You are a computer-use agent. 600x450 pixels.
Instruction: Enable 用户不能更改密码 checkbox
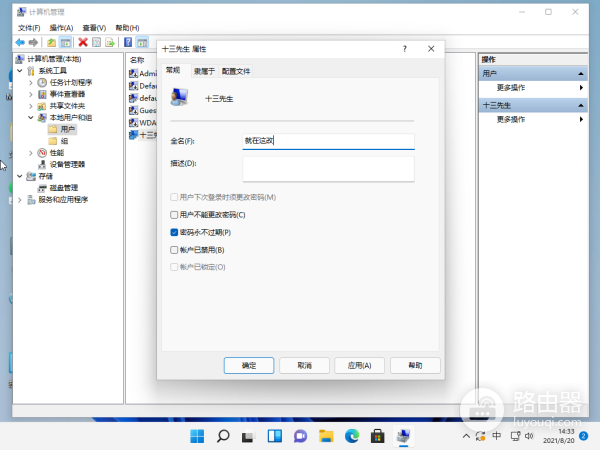(x=174, y=215)
